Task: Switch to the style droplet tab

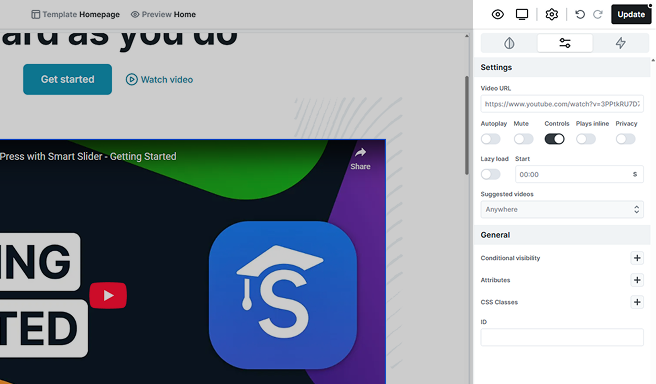Action: [x=509, y=43]
